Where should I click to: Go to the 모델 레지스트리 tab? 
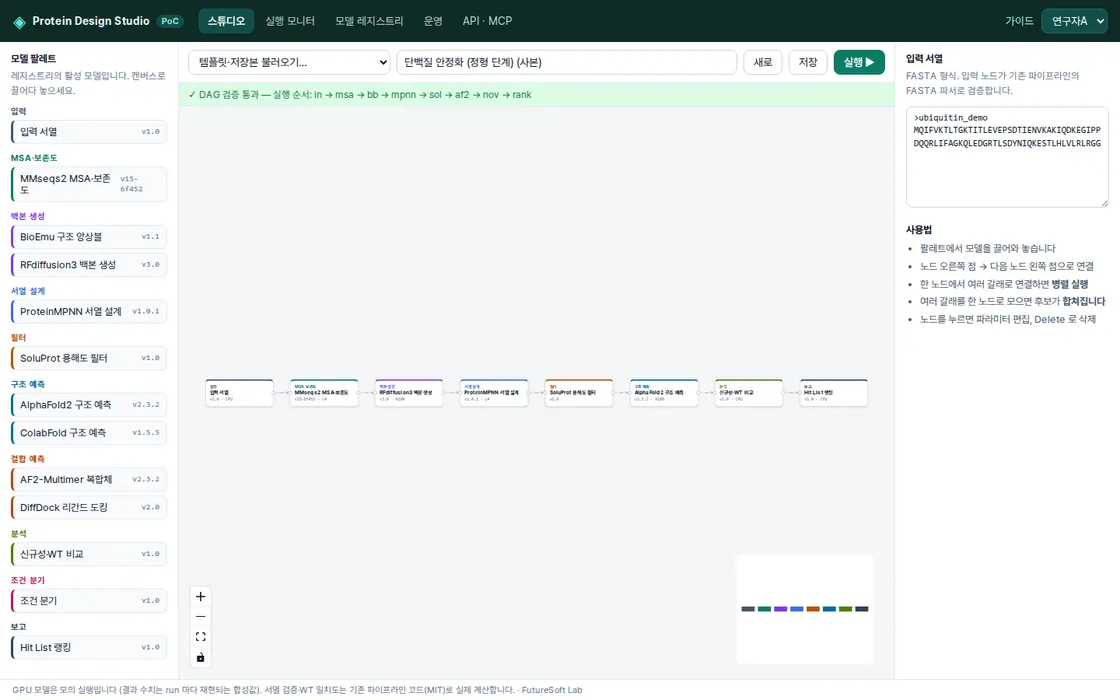(x=369, y=21)
